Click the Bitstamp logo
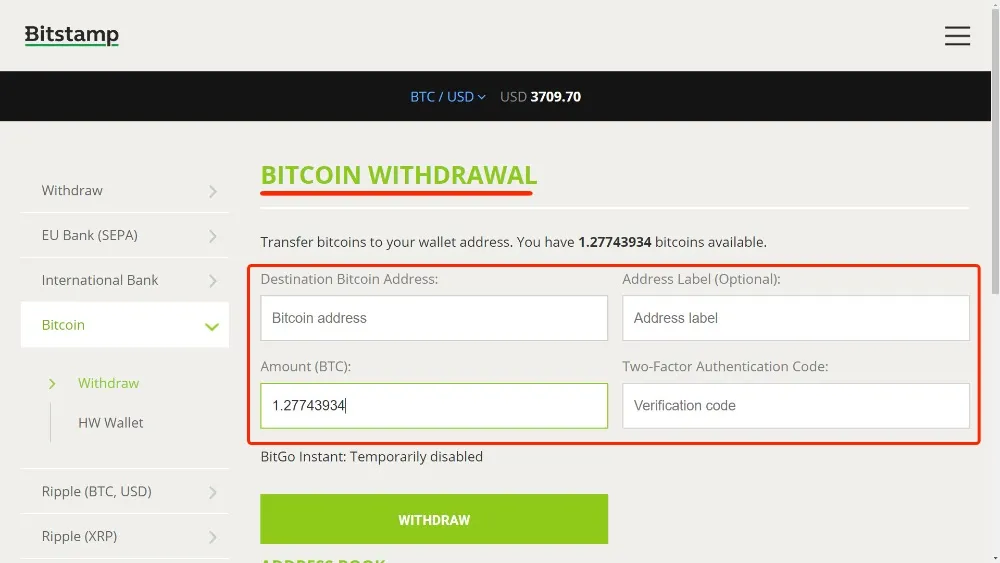Screen dimensions: 1000x563 [x=71, y=35]
